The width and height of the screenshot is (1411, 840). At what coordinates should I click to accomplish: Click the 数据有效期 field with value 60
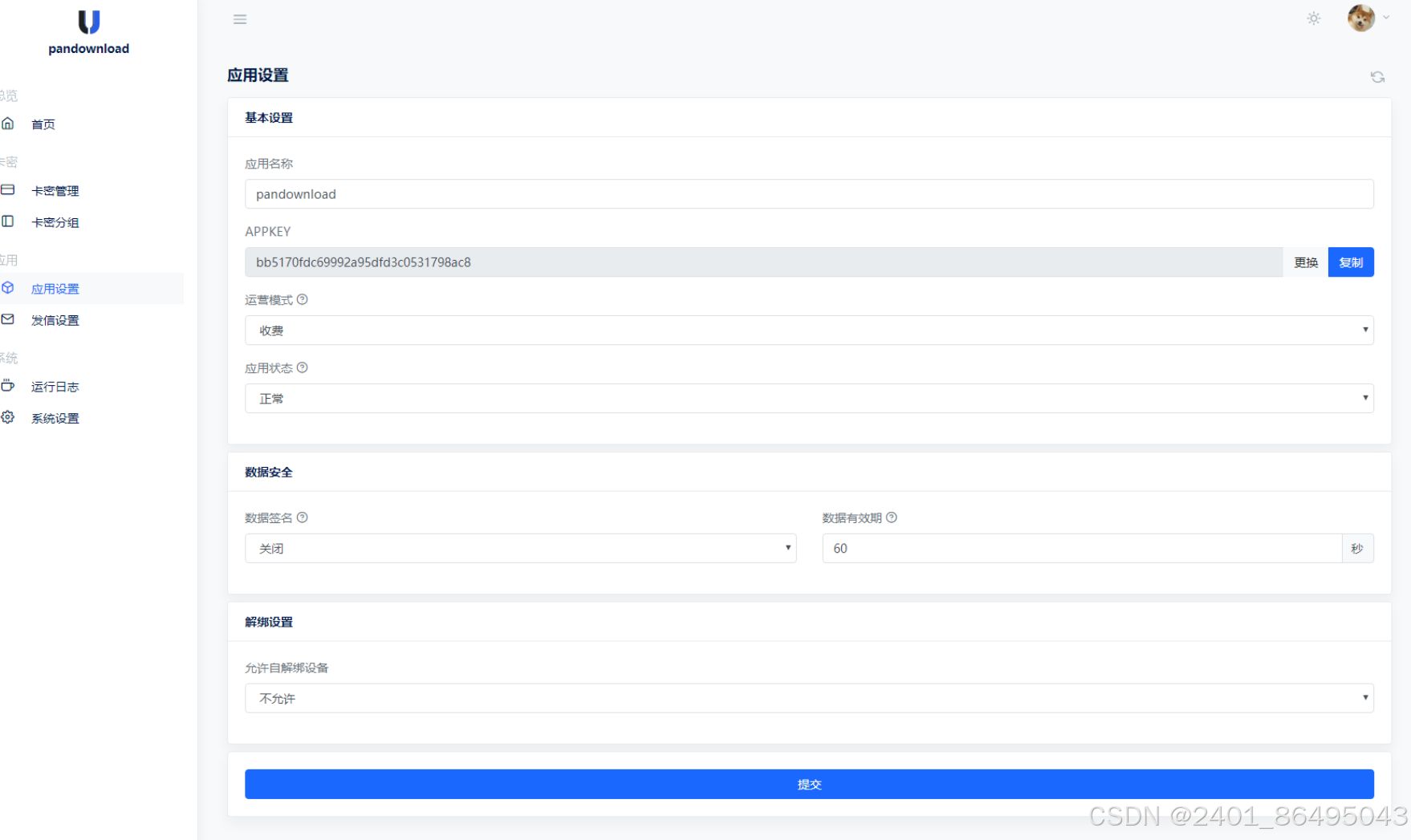pos(1082,549)
